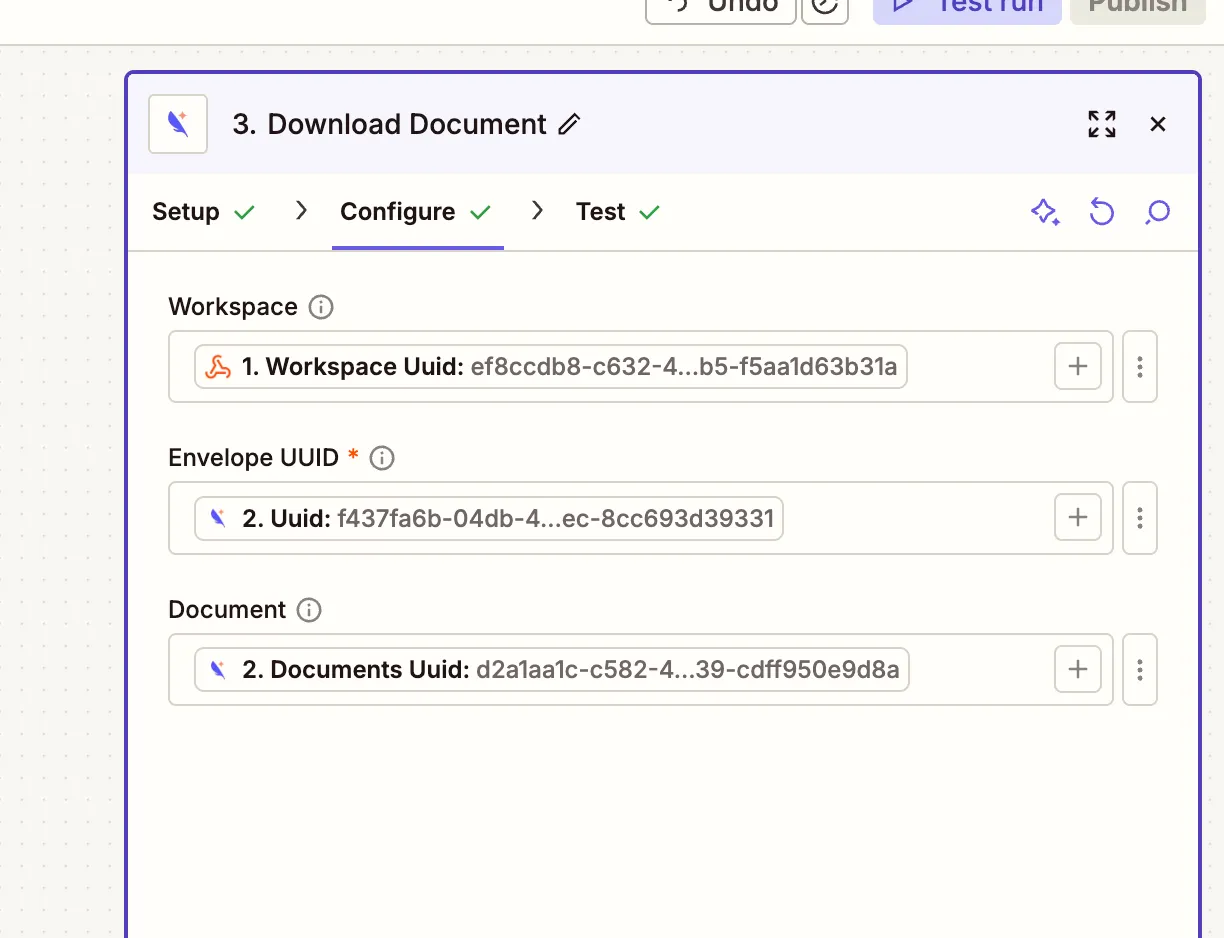
Task: Open the Workspace field options menu
Action: tap(1139, 366)
